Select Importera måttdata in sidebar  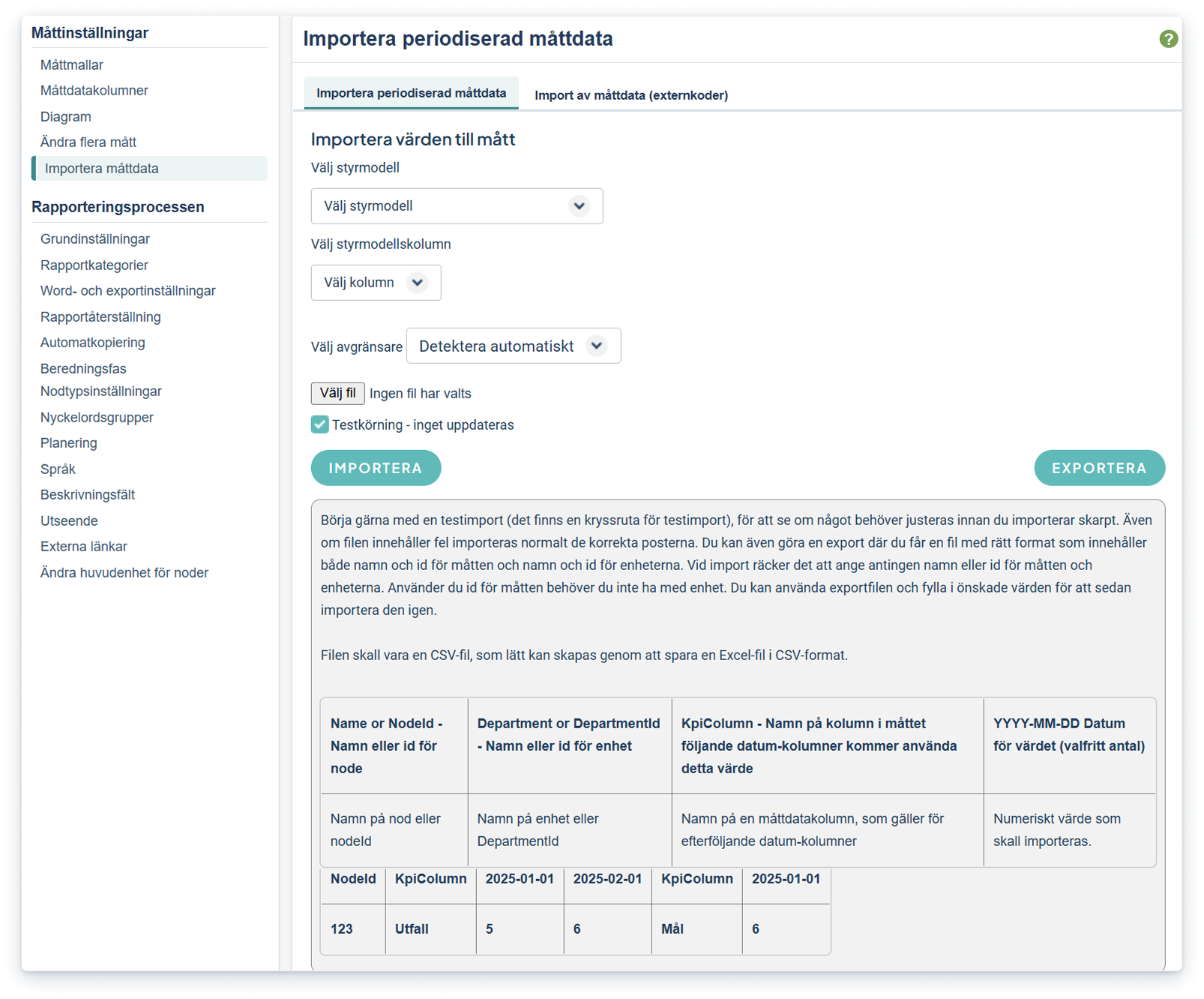pyautogui.click(x=102, y=169)
